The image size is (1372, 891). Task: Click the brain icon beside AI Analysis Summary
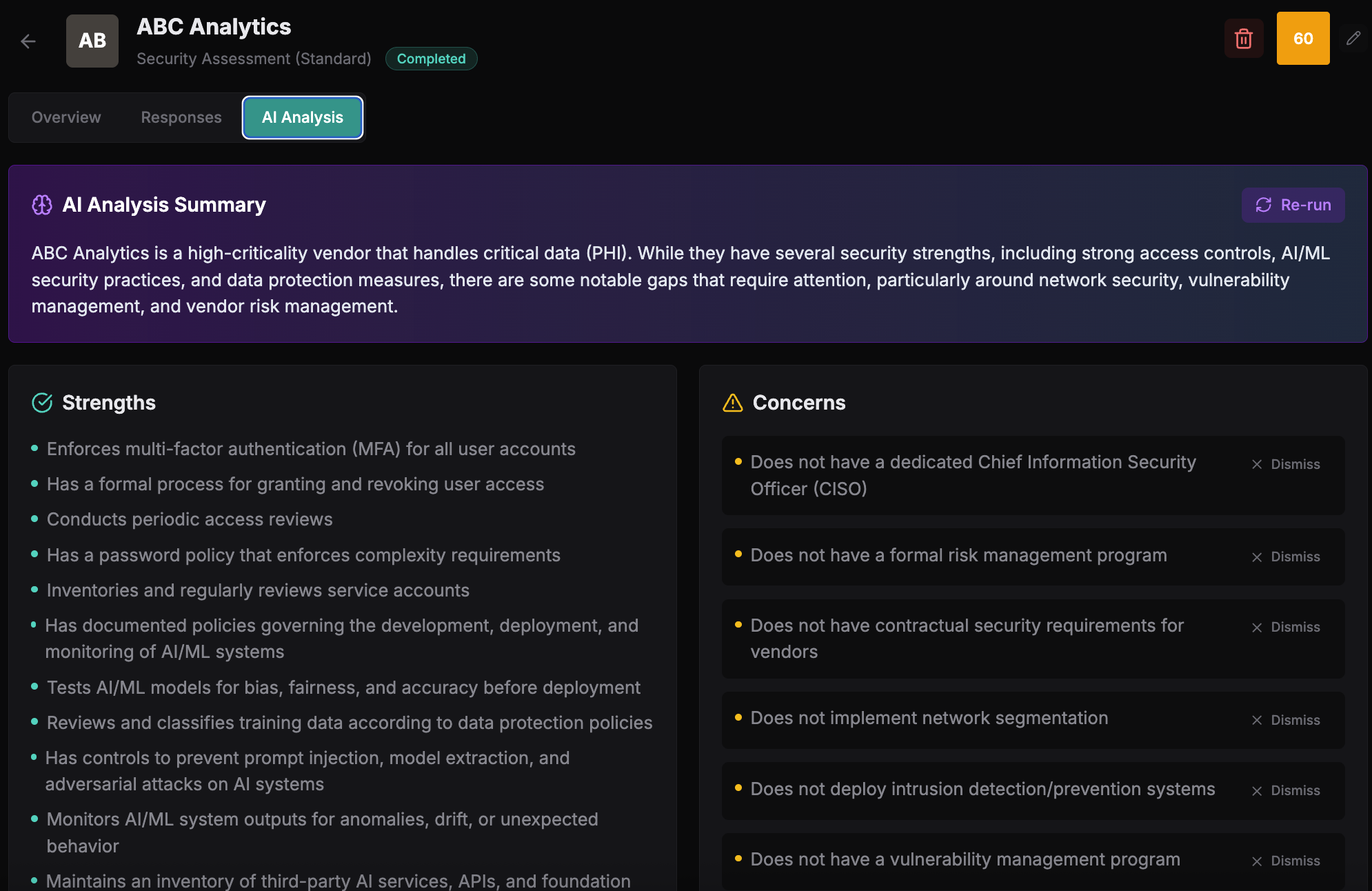tap(42, 205)
